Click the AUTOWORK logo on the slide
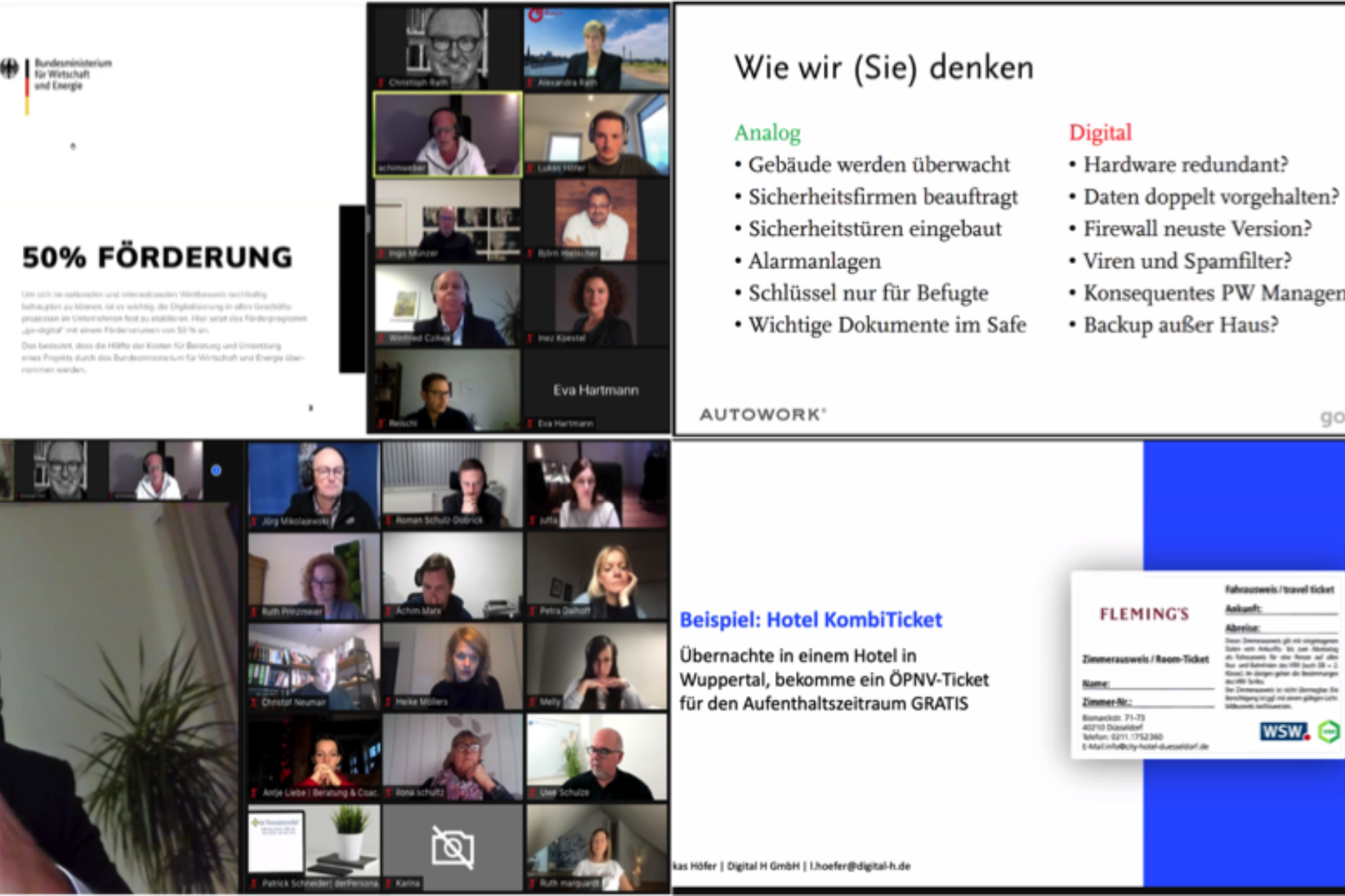 [762, 414]
